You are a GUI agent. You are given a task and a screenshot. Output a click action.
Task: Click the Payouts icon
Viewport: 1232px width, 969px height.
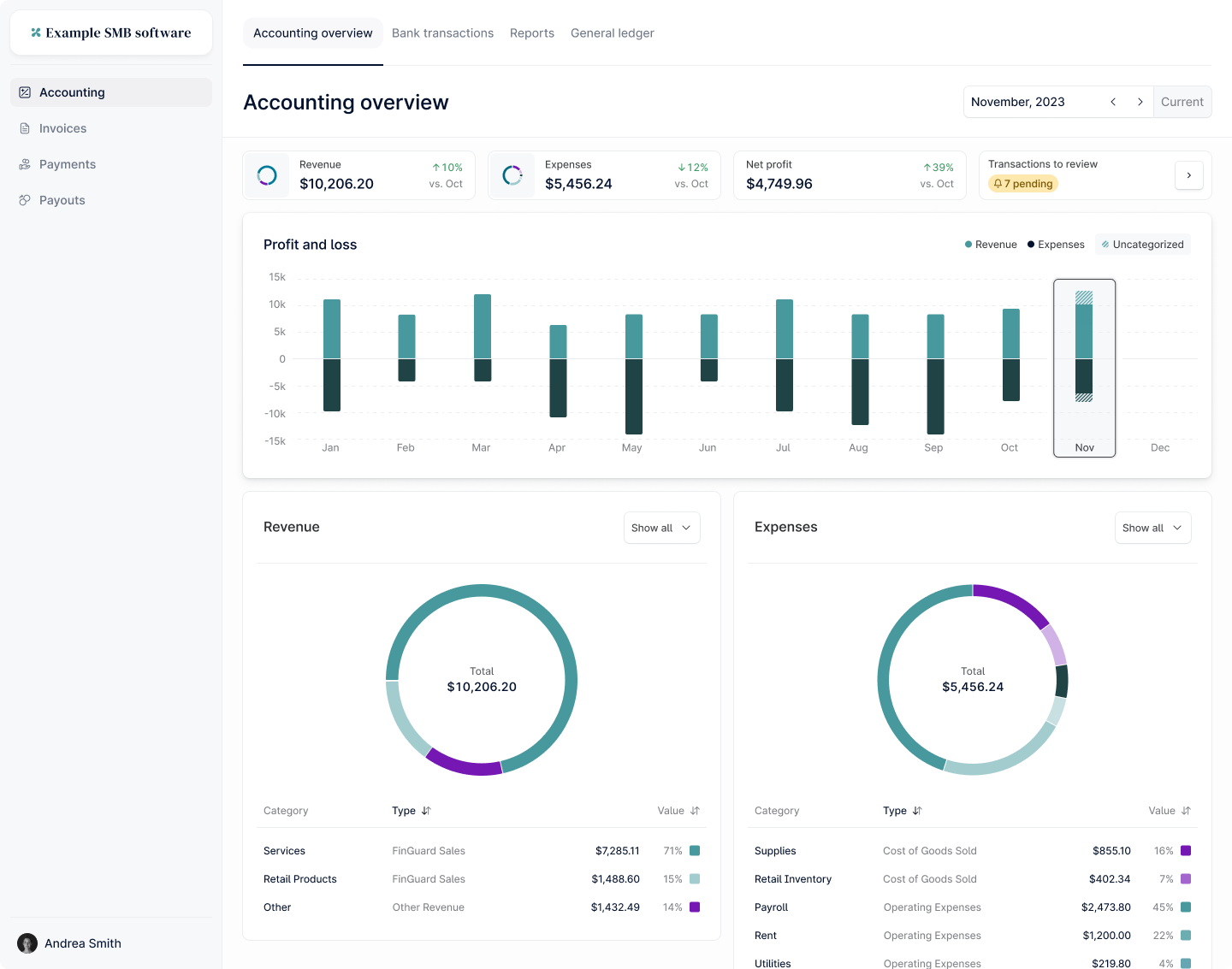click(25, 200)
